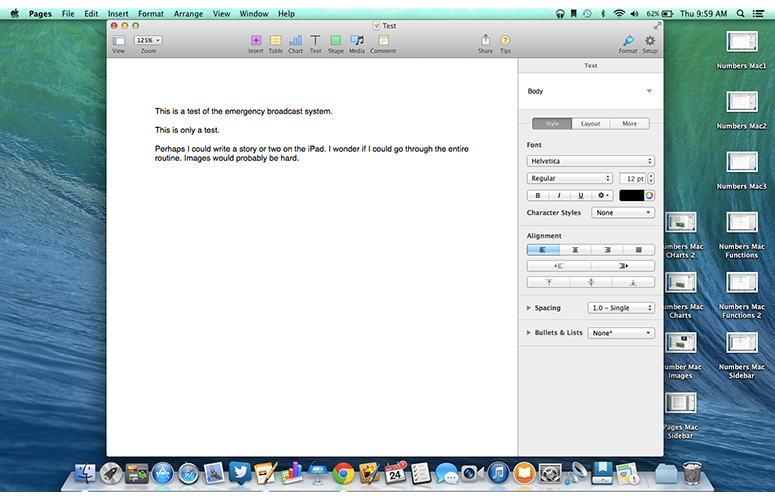The height and width of the screenshot is (500, 775).
Task: Add a Comment using toolbar icon
Action: click(x=383, y=41)
